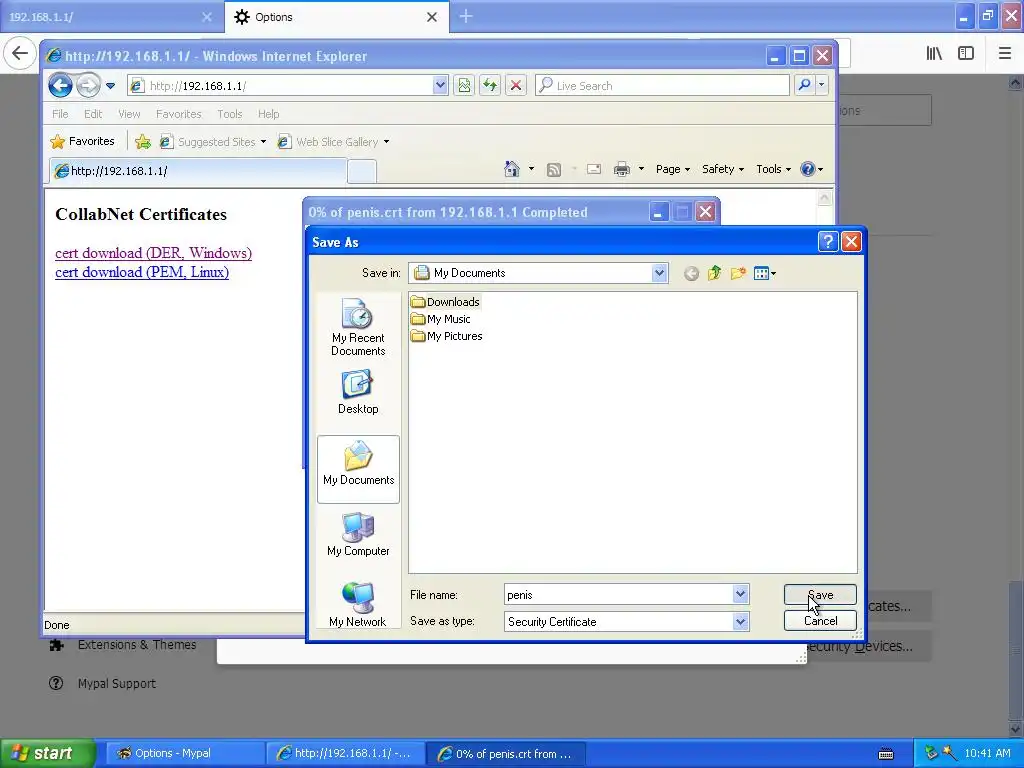The height and width of the screenshot is (768, 1024).
Task: Click the Up One Level folder icon
Action: pyautogui.click(x=714, y=273)
